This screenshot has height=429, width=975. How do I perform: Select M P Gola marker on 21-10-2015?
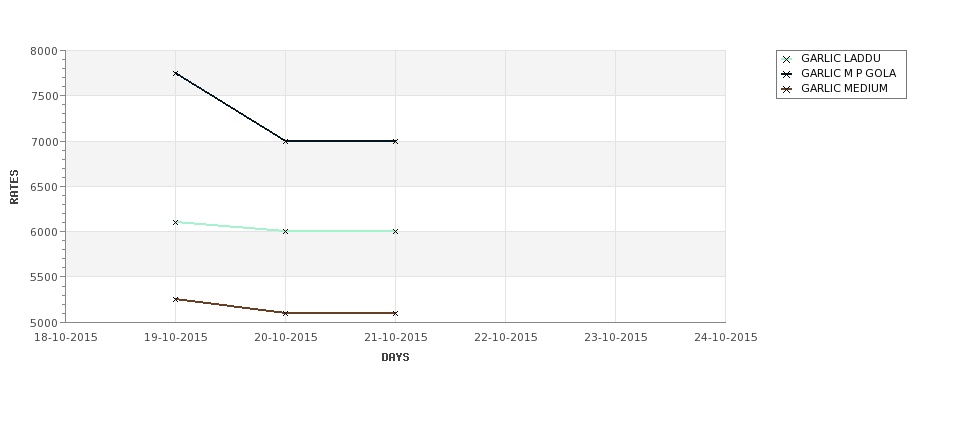(395, 142)
